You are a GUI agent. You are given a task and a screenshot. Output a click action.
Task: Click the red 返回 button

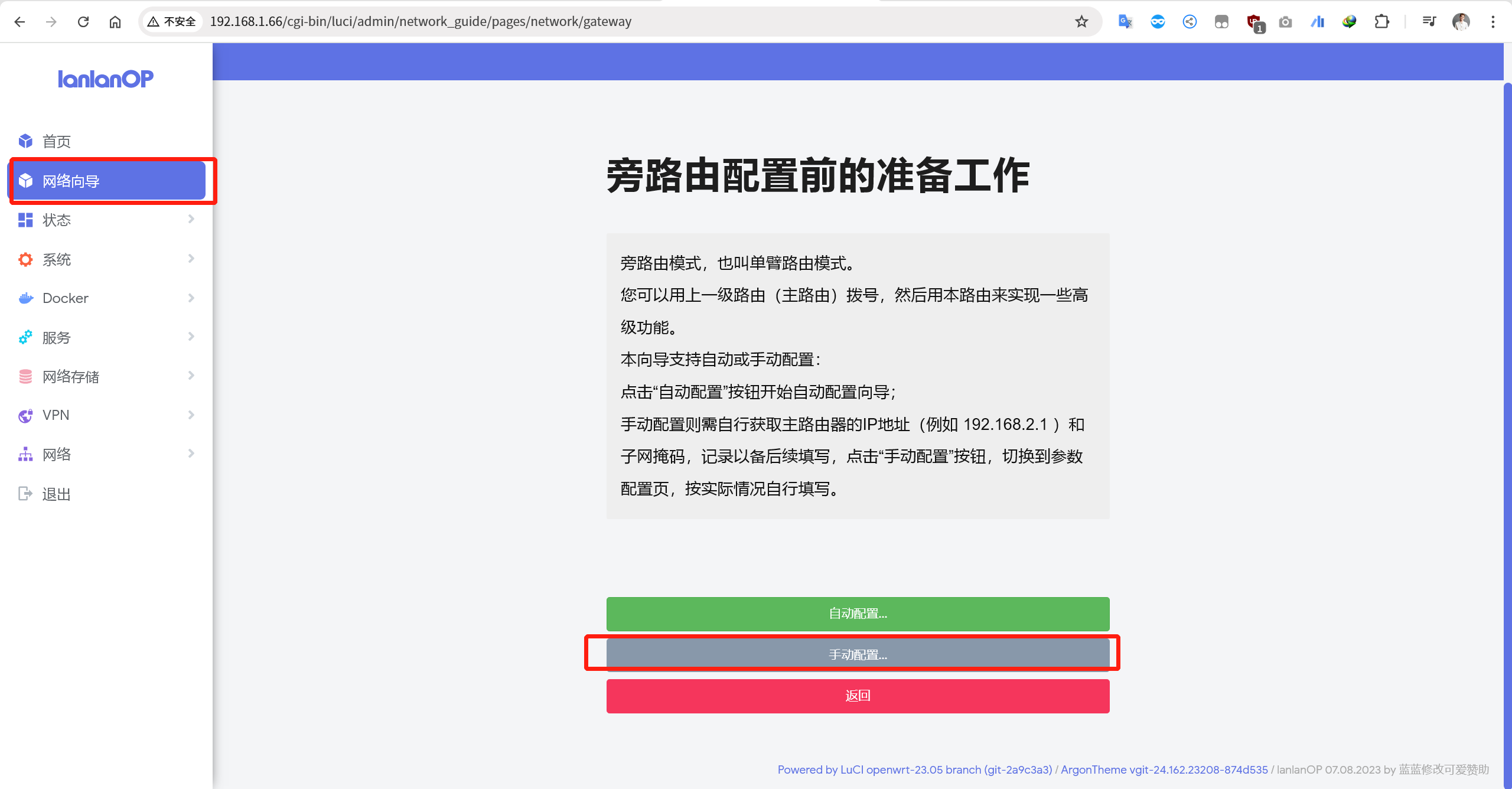click(x=858, y=696)
